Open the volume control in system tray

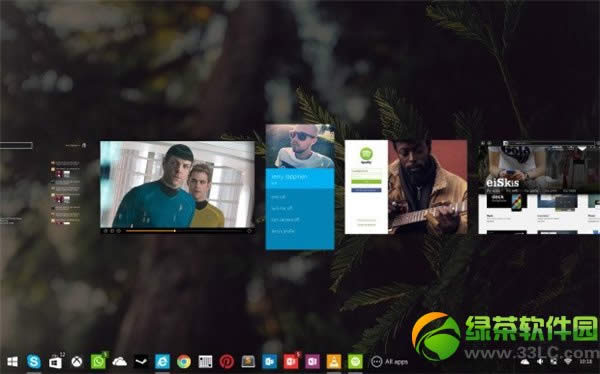click(540, 362)
